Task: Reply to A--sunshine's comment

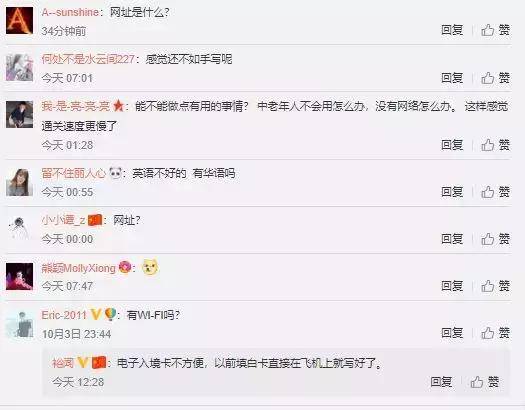Action: [452, 30]
